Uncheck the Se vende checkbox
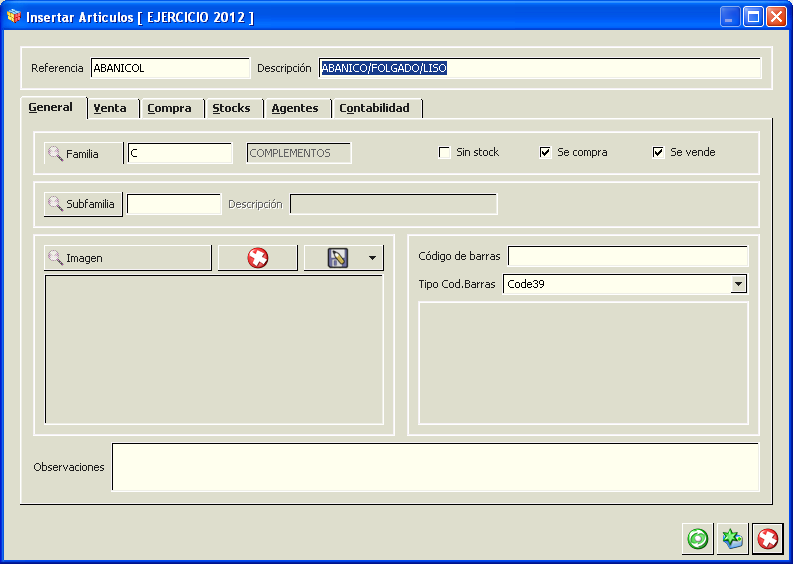Viewport: 793px width, 564px height. tap(658, 152)
